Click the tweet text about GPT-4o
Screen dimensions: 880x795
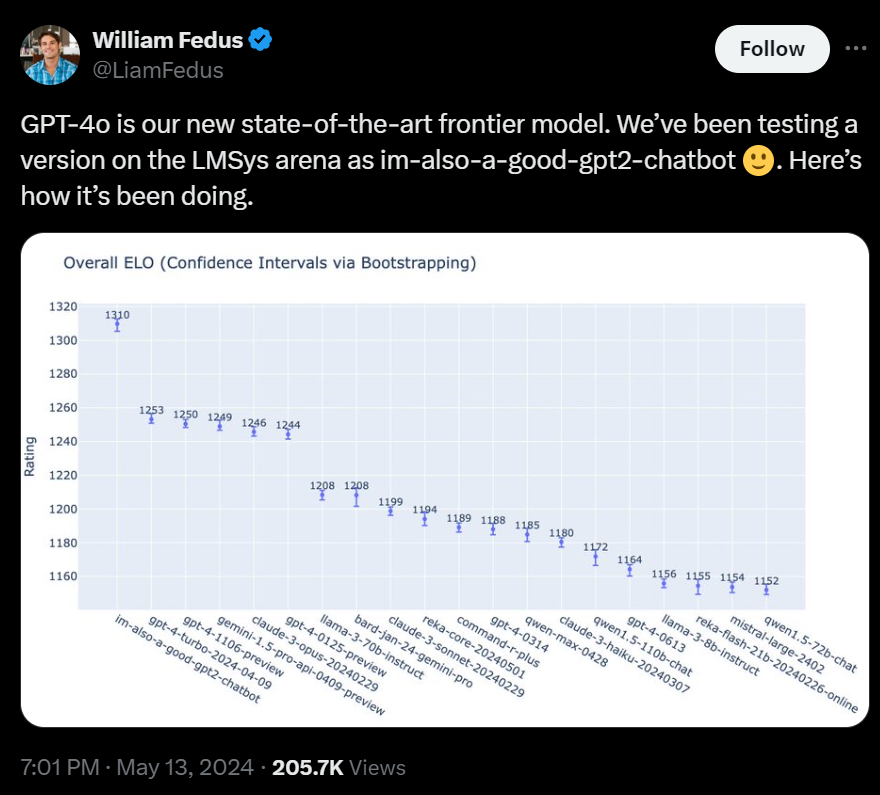[x=440, y=160]
